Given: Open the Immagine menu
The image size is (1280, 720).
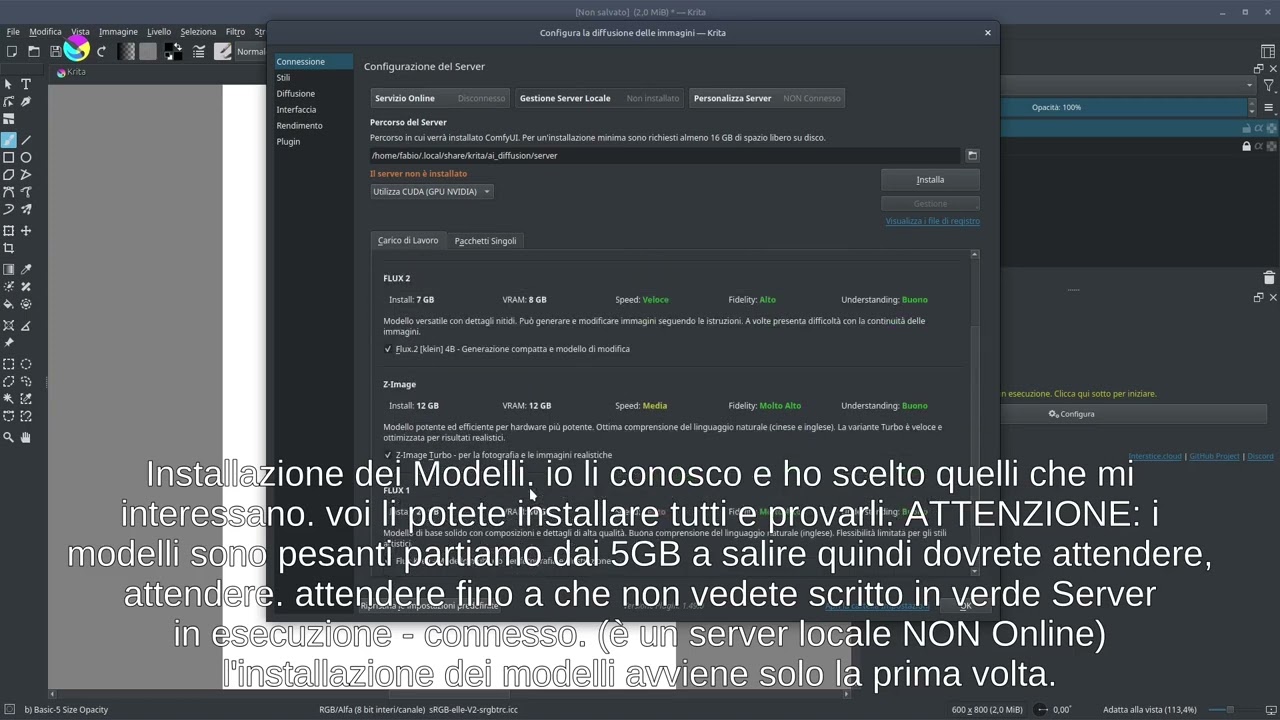Looking at the screenshot, I should [x=118, y=32].
